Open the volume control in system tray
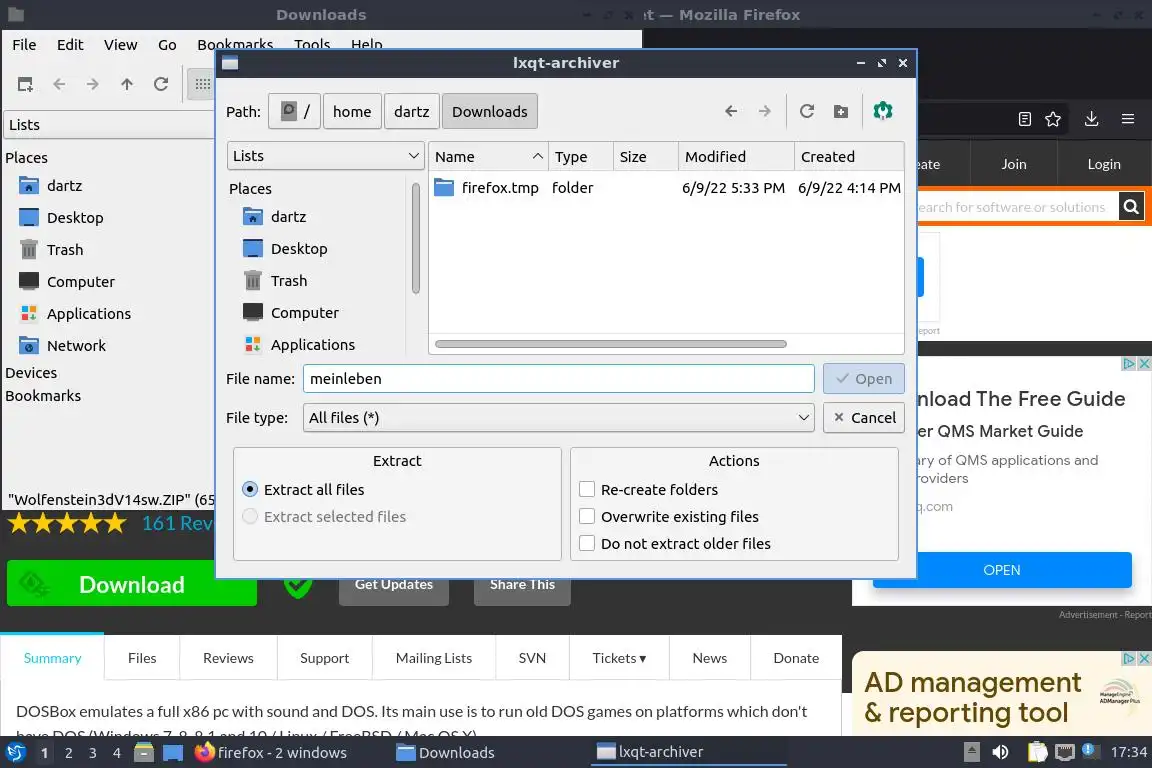This screenshot has height=768, width=1152. pos(1000,752)
